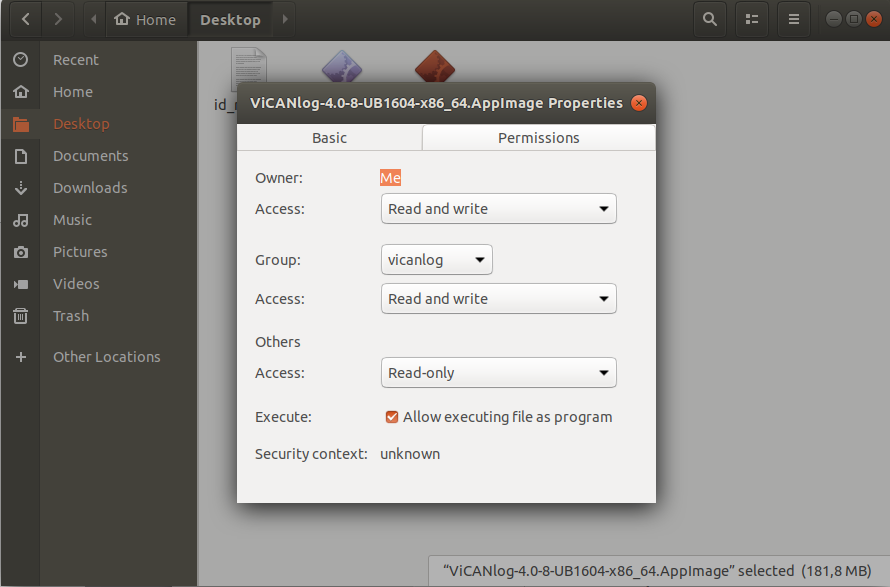Viewport: 890px width, 587px height.
Task: Click the Trash bin icon in the sidebar
Action: (x=20, y=316)
